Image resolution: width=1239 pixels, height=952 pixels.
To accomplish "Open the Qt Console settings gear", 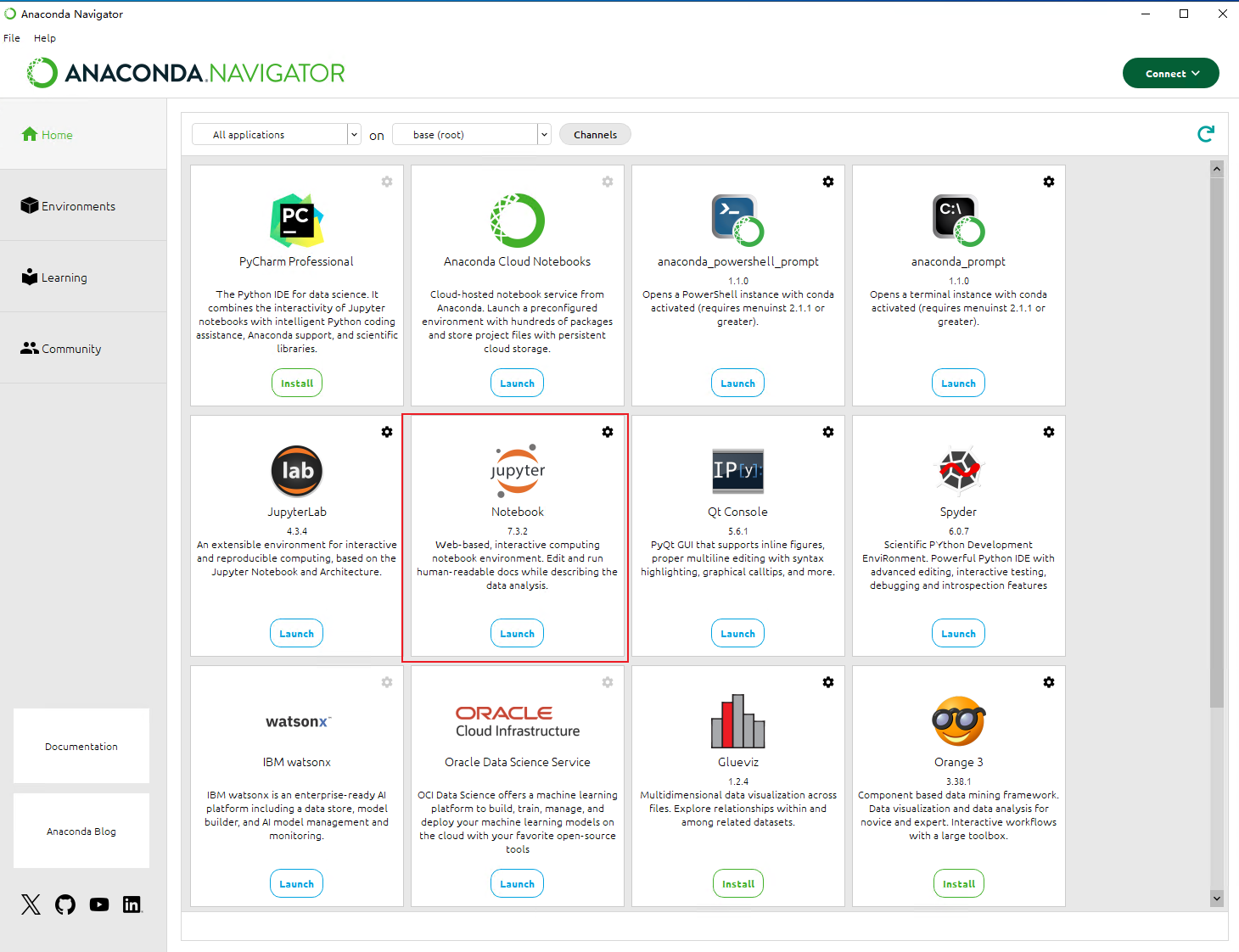I will tap(828, 432).
